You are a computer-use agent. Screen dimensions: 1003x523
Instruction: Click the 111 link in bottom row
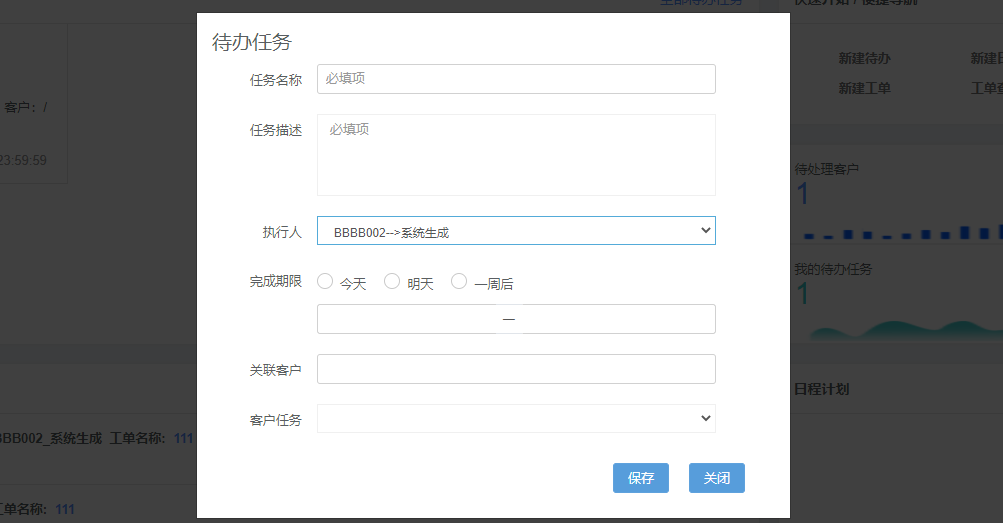tap(65, 509)
